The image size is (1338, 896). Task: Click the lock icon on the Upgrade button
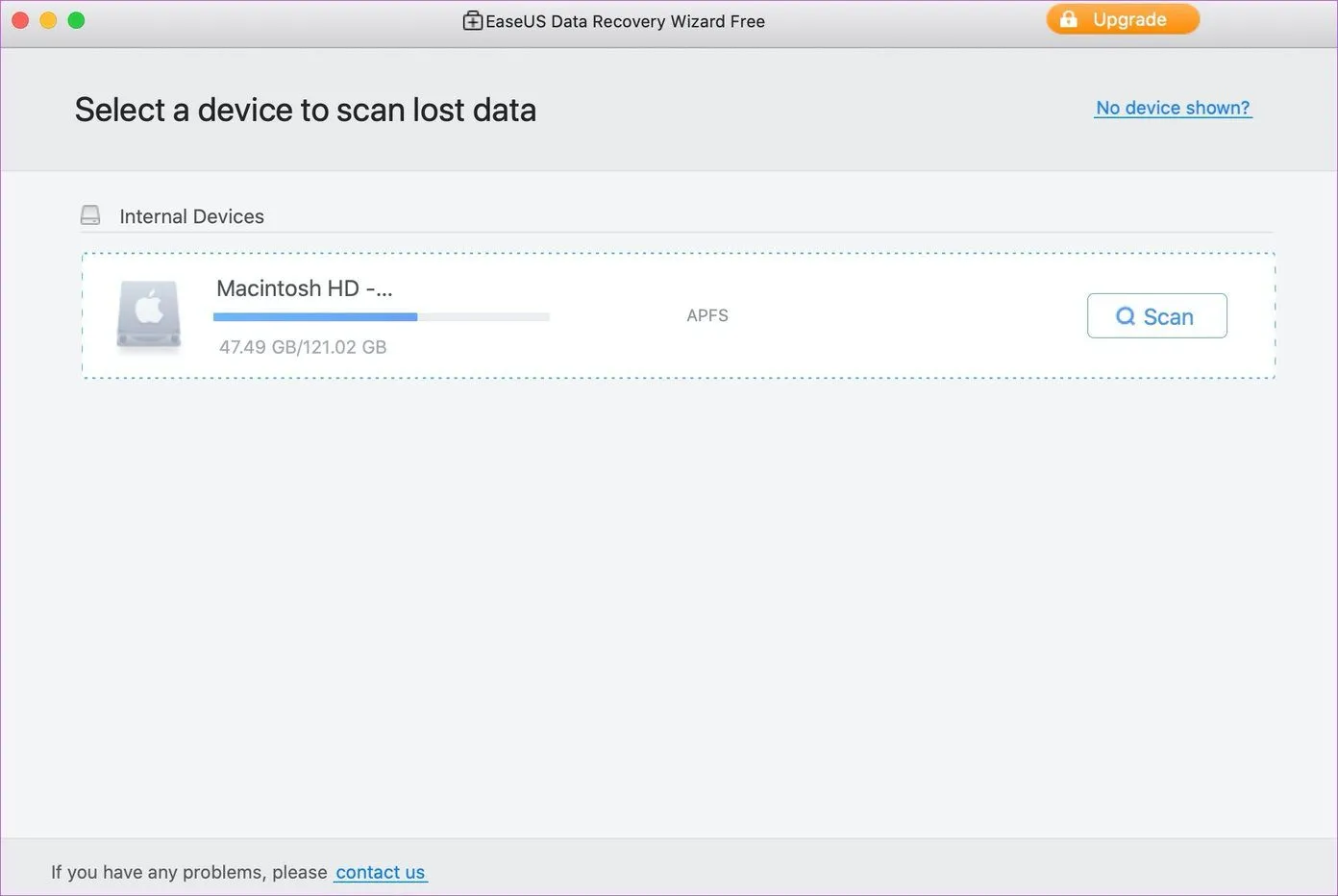[1068, 19]
